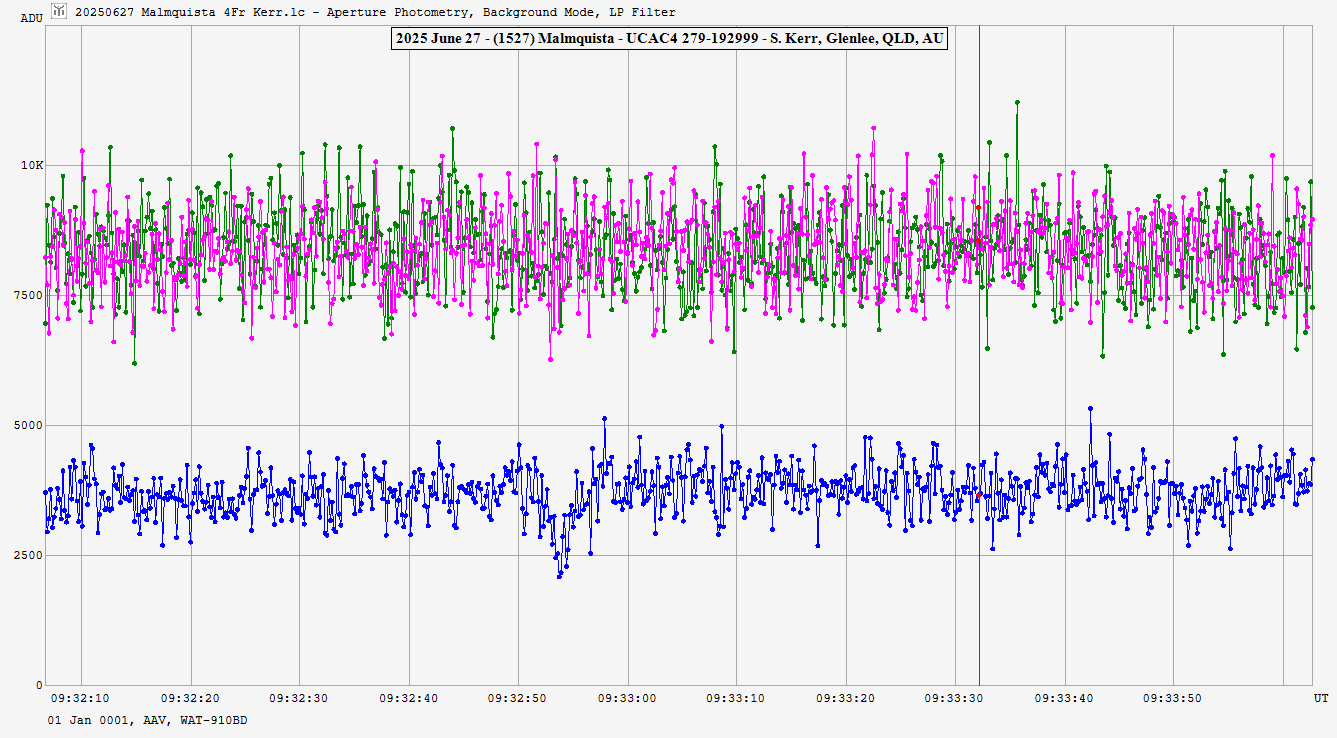1337x738 pixels.
Task: Select the 7500 label on the Y axis
Action: (x=30, y=296)
